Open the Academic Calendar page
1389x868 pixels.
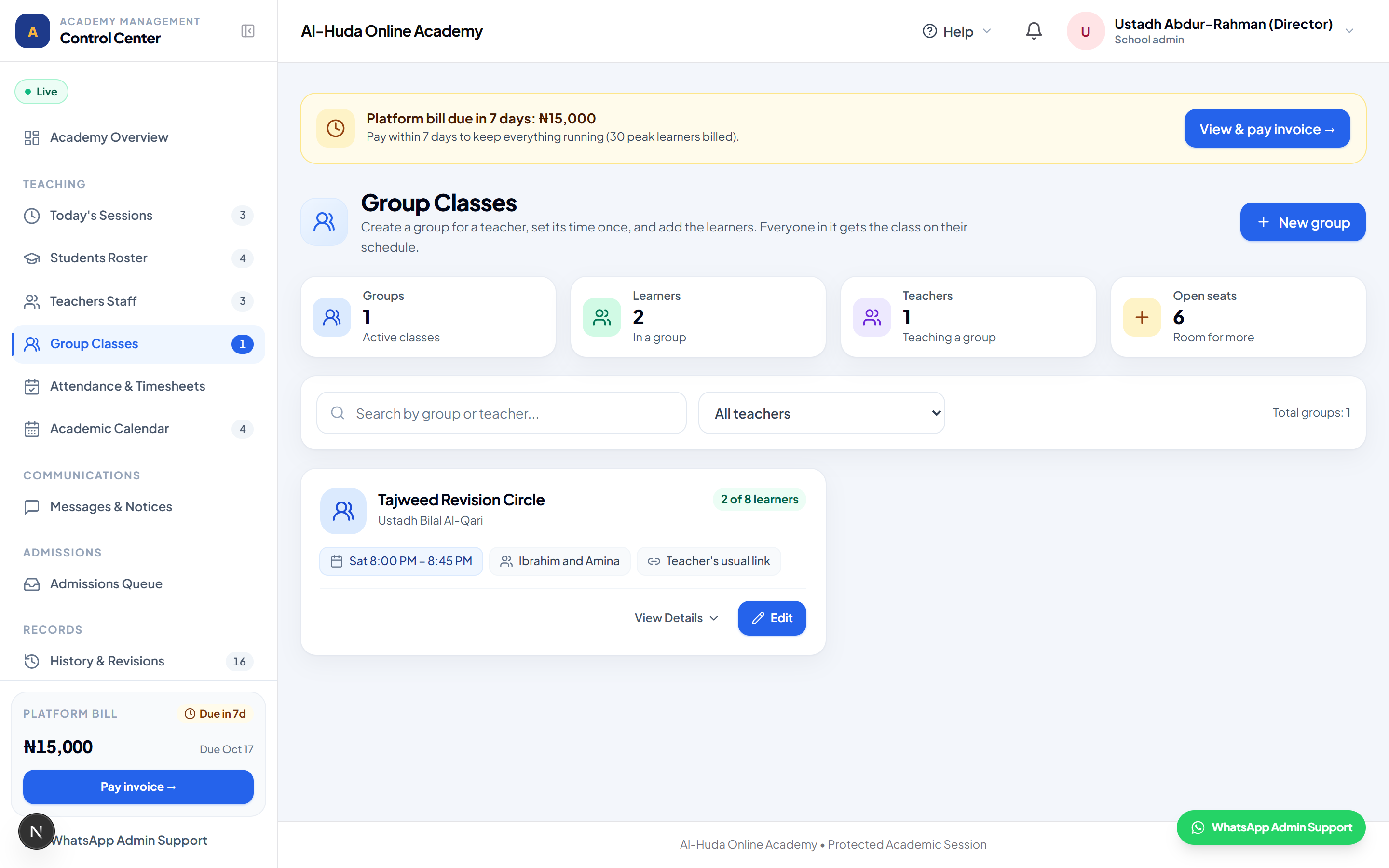click(x=138, y=429)
